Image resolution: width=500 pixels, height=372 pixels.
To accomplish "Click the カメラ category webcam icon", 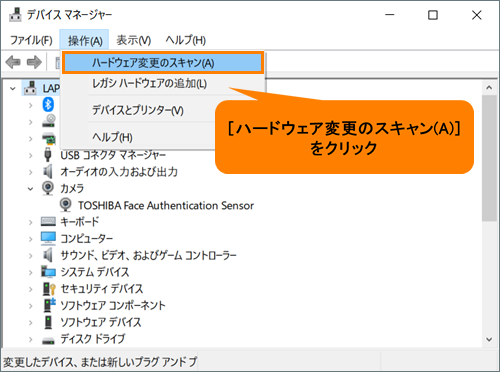I will tap(48, 188).
